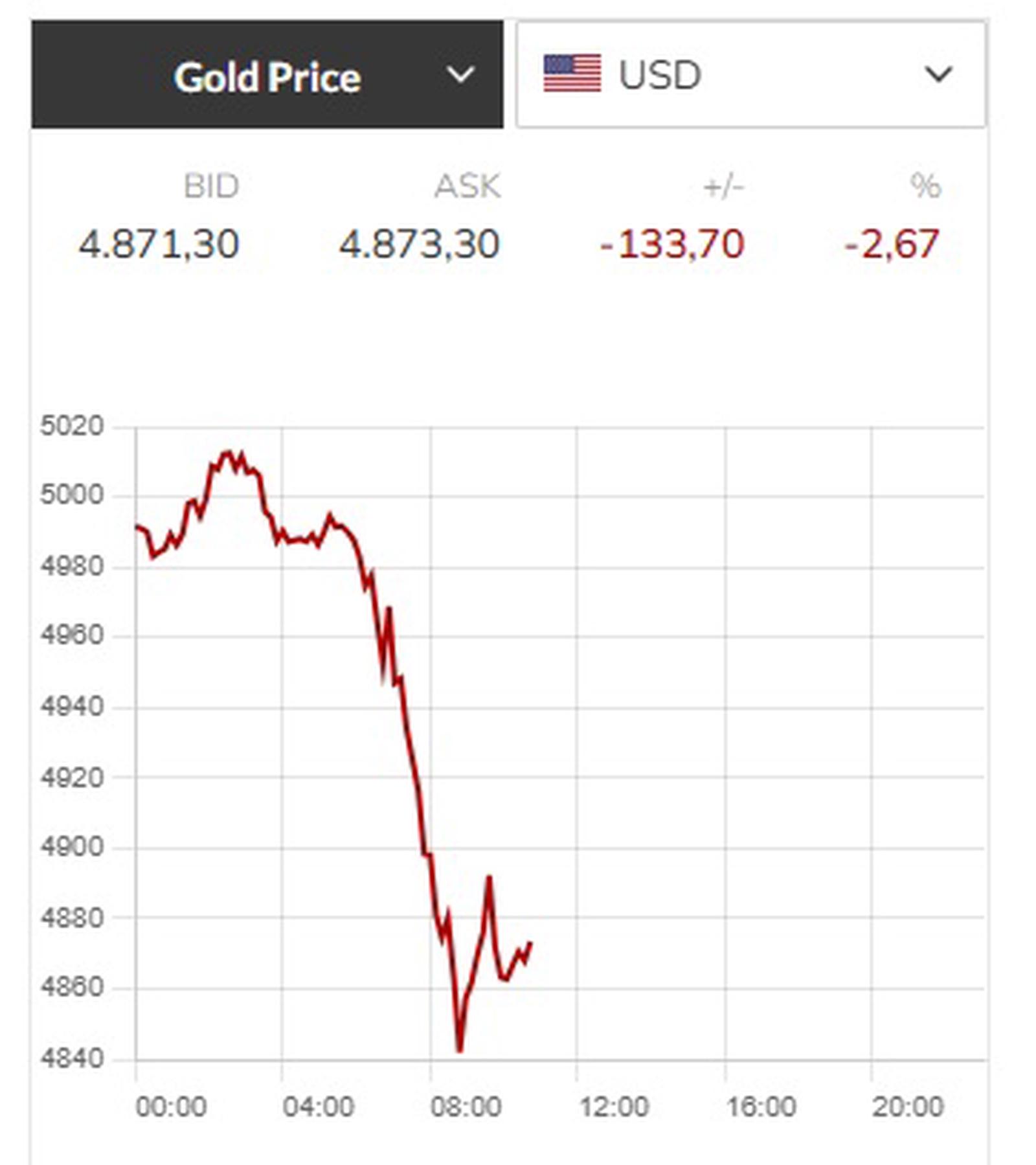The width and height of the screenshot is (1036, 1165).
Task: Click the +/- change column label
Action: [x=723, y=187]
